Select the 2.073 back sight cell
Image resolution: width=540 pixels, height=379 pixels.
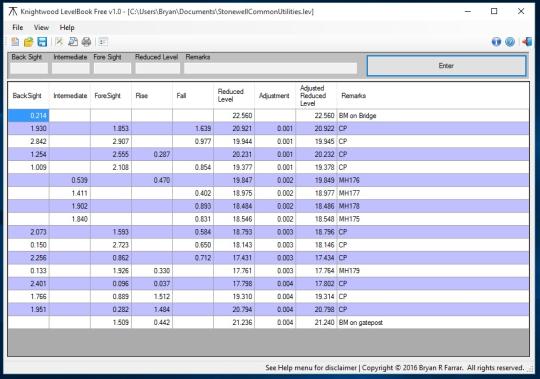pyautogui.click(x=28, y=232)
